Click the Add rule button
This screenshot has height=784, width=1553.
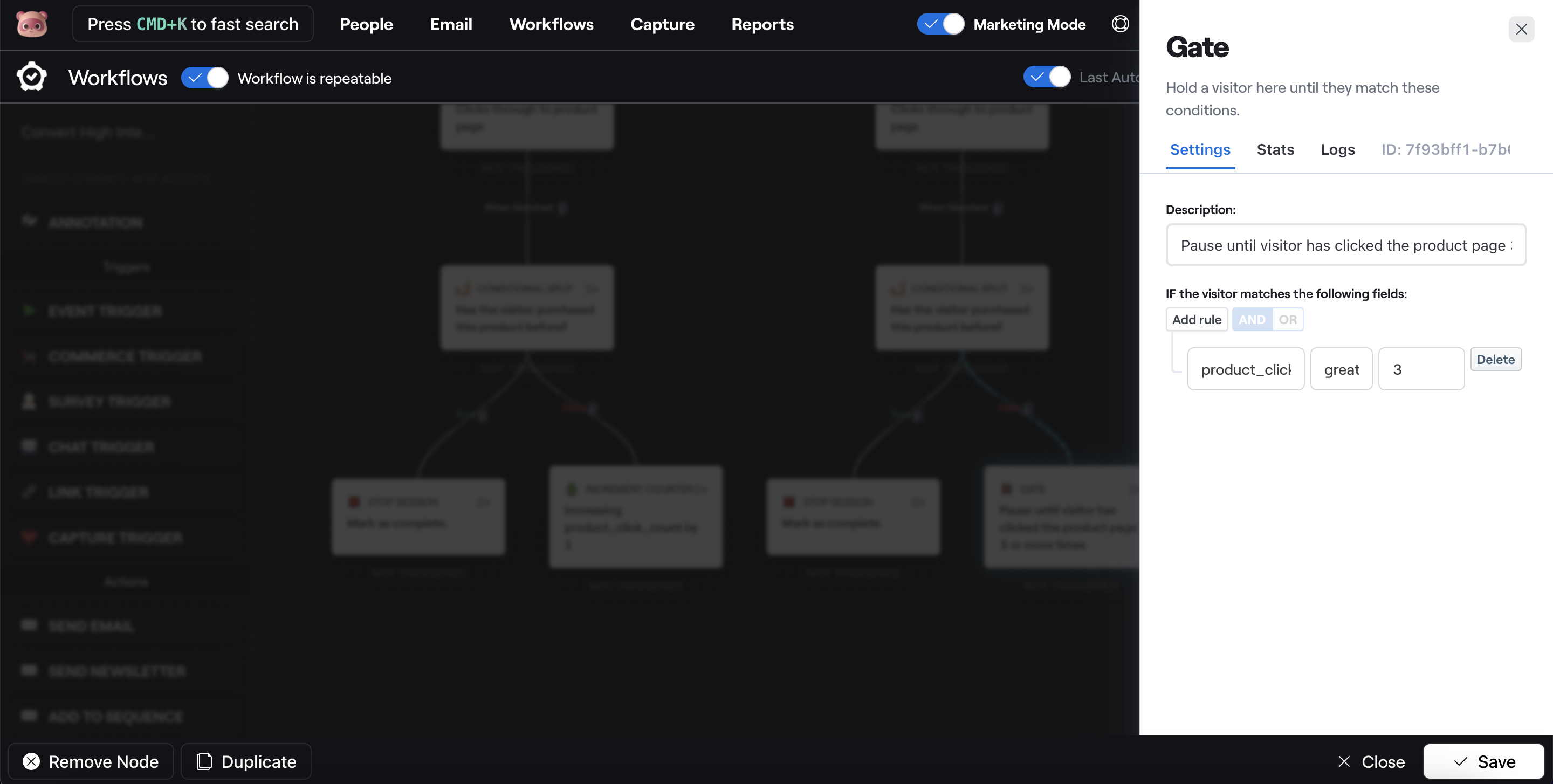1196,318
